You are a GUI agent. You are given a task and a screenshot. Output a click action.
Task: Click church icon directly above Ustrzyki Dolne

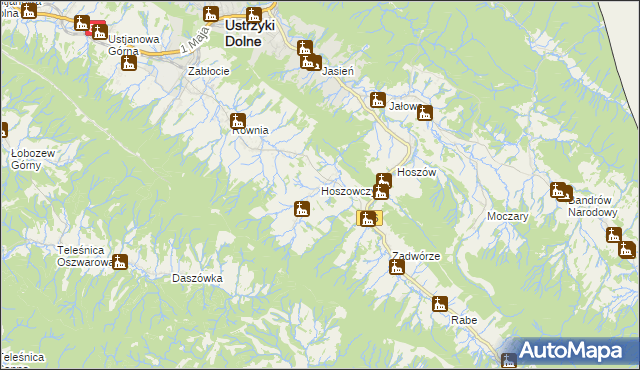pos(253,16)
